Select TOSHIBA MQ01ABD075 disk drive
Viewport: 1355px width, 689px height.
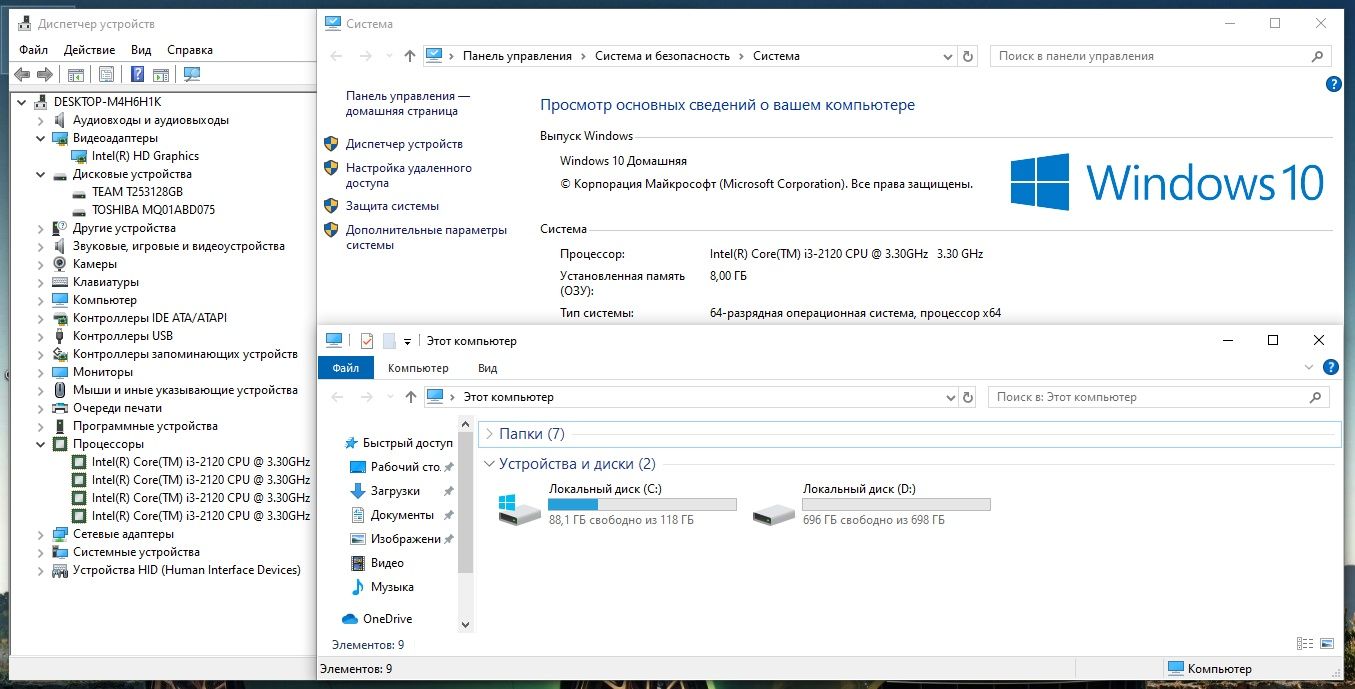pos(153,210)
